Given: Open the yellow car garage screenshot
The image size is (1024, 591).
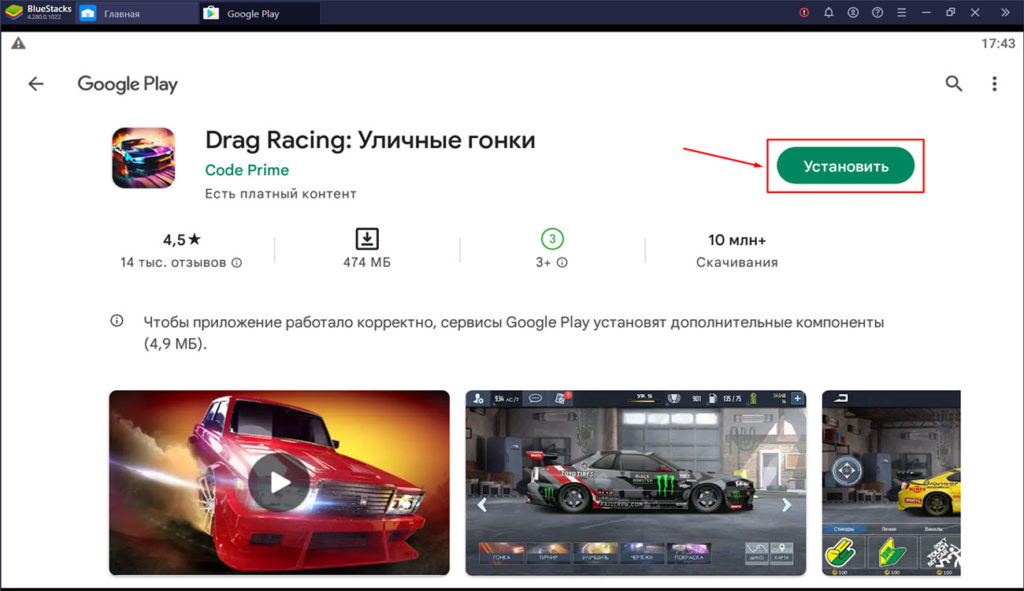Looking at the screenshot, I should (x=891, y=483).
